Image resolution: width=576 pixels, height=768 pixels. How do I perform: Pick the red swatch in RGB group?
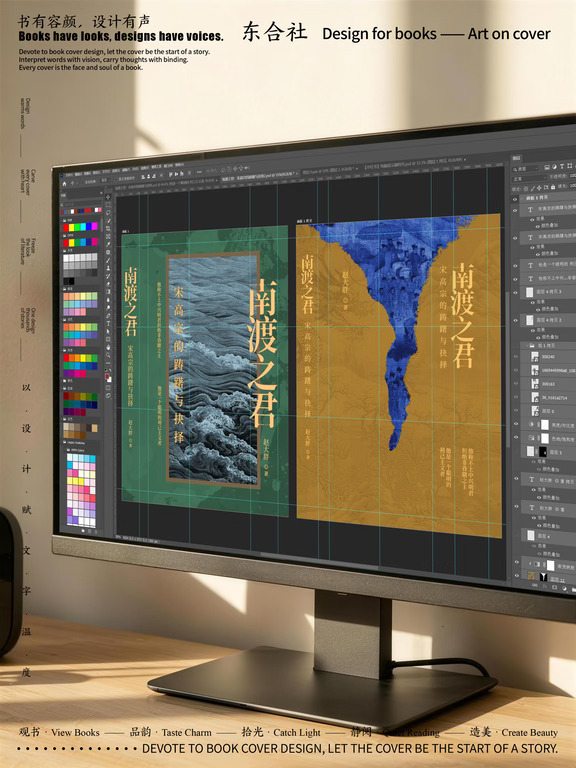coord(66,227)
